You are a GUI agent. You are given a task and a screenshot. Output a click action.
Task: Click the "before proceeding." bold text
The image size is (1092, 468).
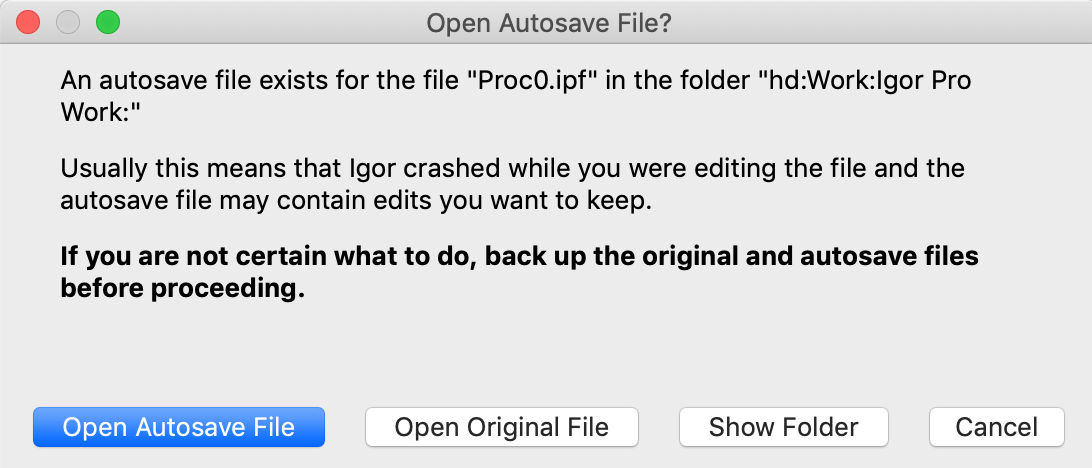pos(182,288)
